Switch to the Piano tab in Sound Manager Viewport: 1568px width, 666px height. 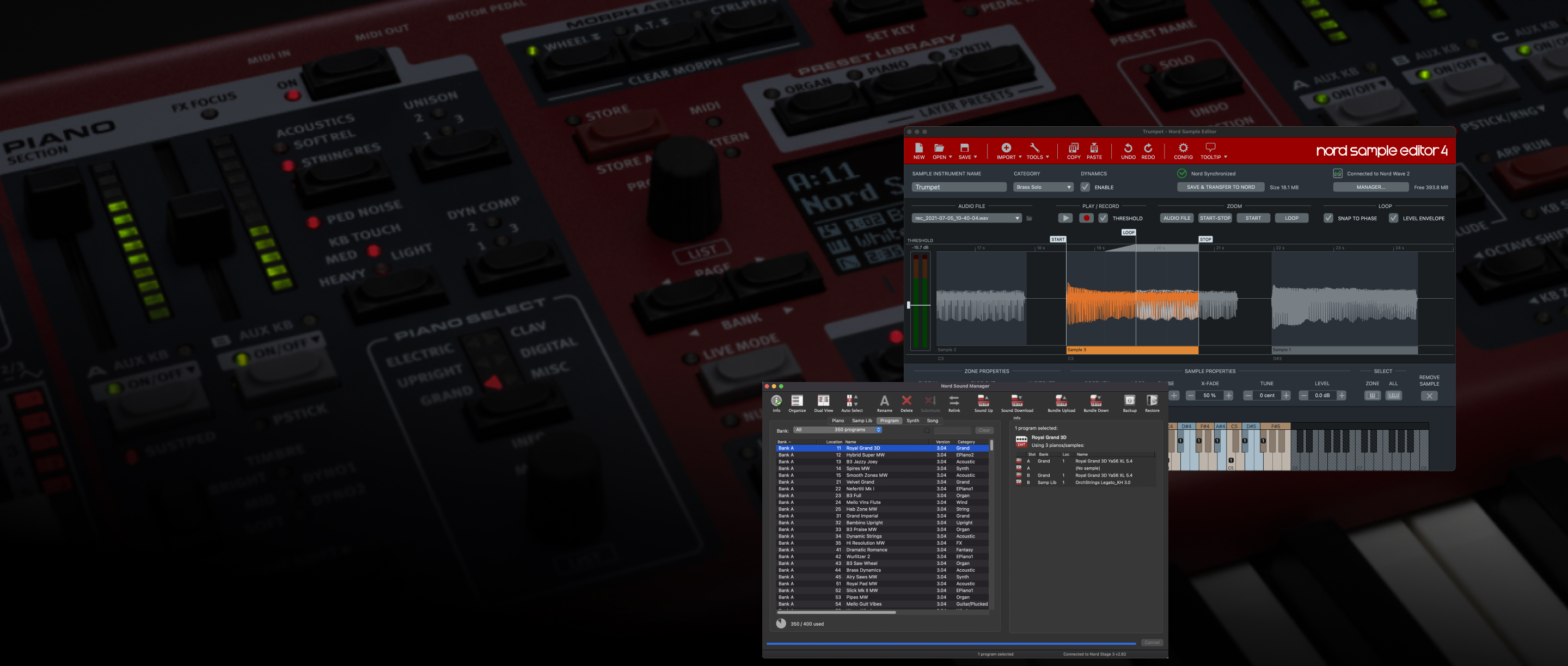(x=837, y=421)
